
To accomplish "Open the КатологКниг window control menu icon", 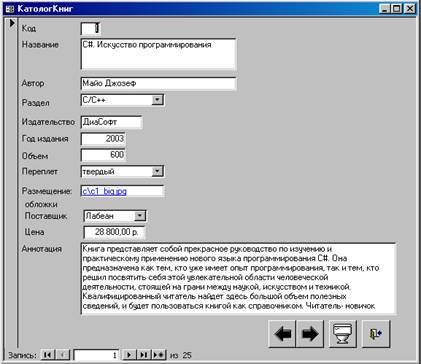I will point(10,9).
